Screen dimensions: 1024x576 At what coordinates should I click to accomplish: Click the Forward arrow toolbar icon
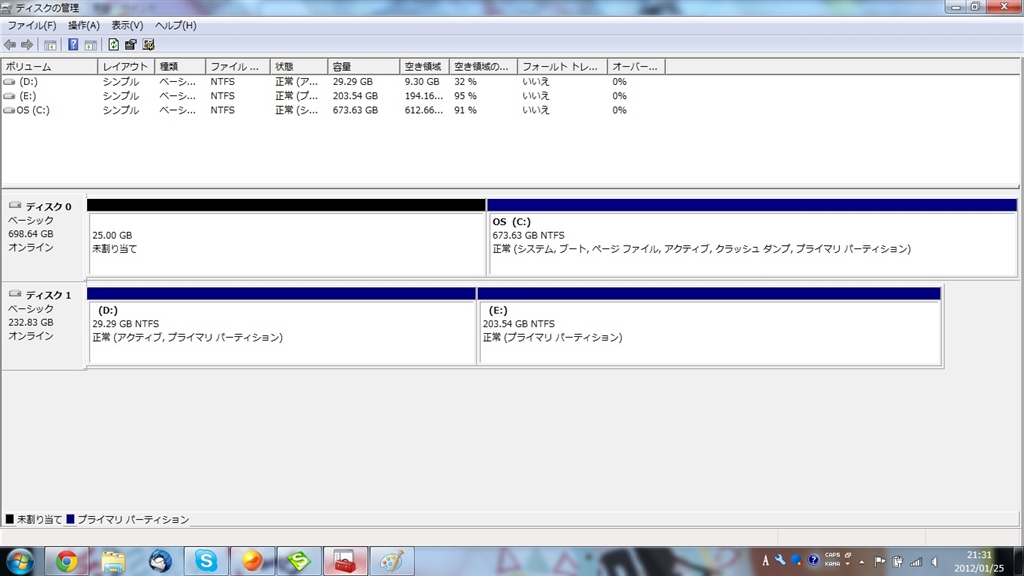pyautogui.click(x=27, y=45)
